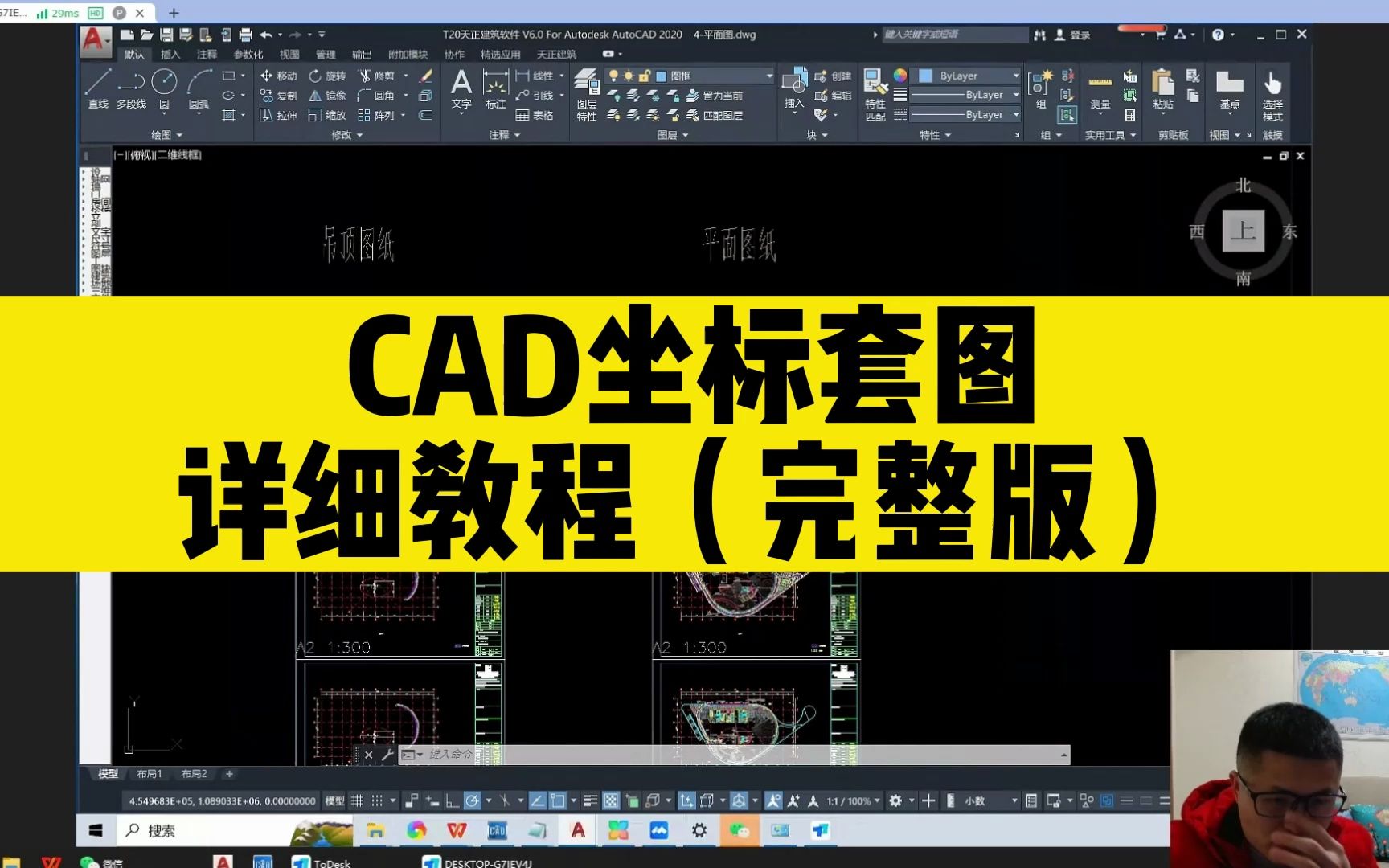Image resolution: width=1389 pixels, height=868 pixels.
Task: Toggle ortho mode in status bar
Action: [x=452, y=800]
